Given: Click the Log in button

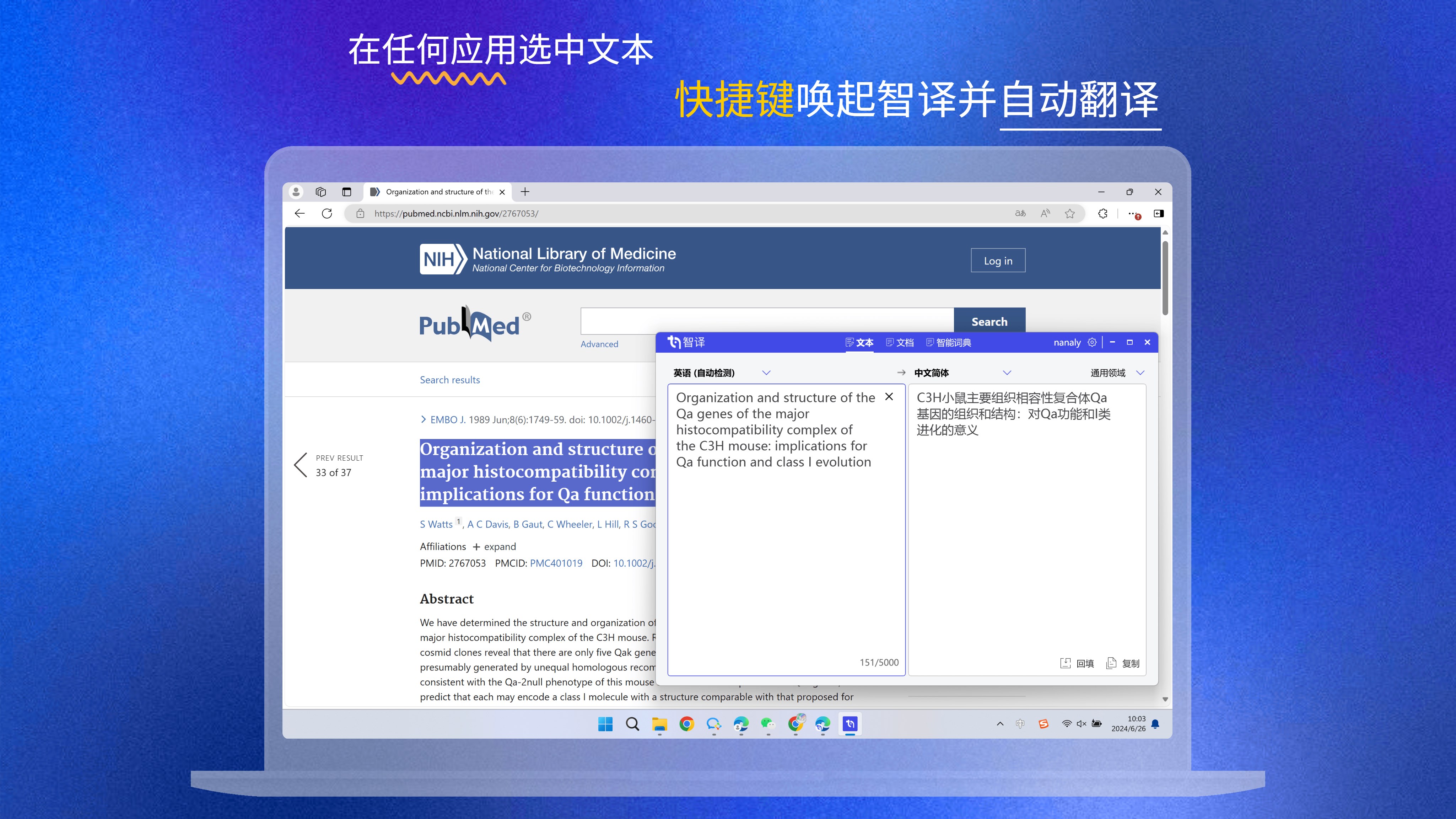Looking at the screenshot, I should tap(998, 261).
